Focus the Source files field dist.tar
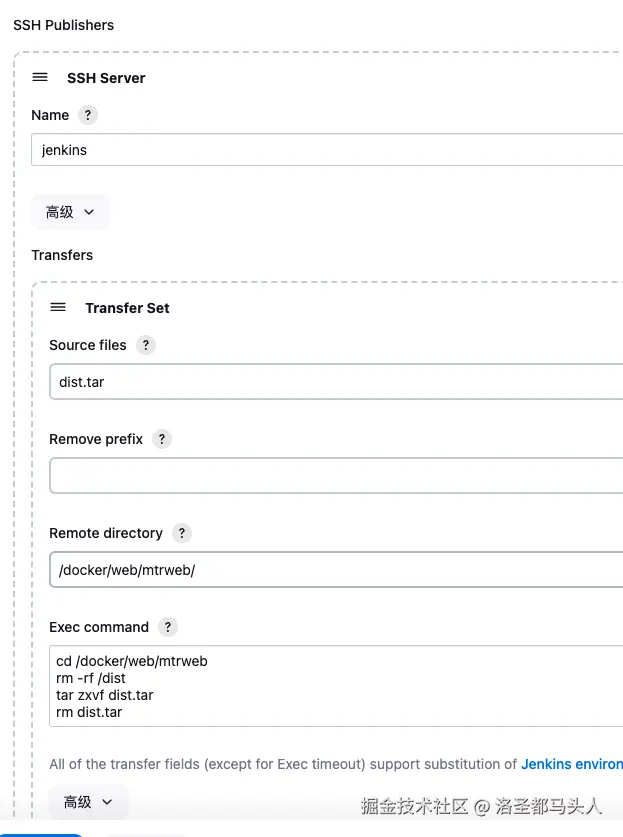This screenshot has height=837, width=623. pyautogui.click(x=335, y=381)
